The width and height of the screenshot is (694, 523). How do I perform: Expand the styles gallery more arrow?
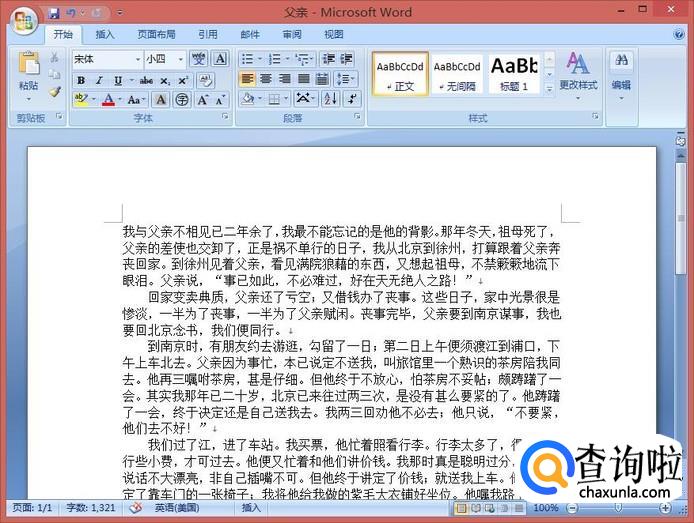tap(549, 89)
